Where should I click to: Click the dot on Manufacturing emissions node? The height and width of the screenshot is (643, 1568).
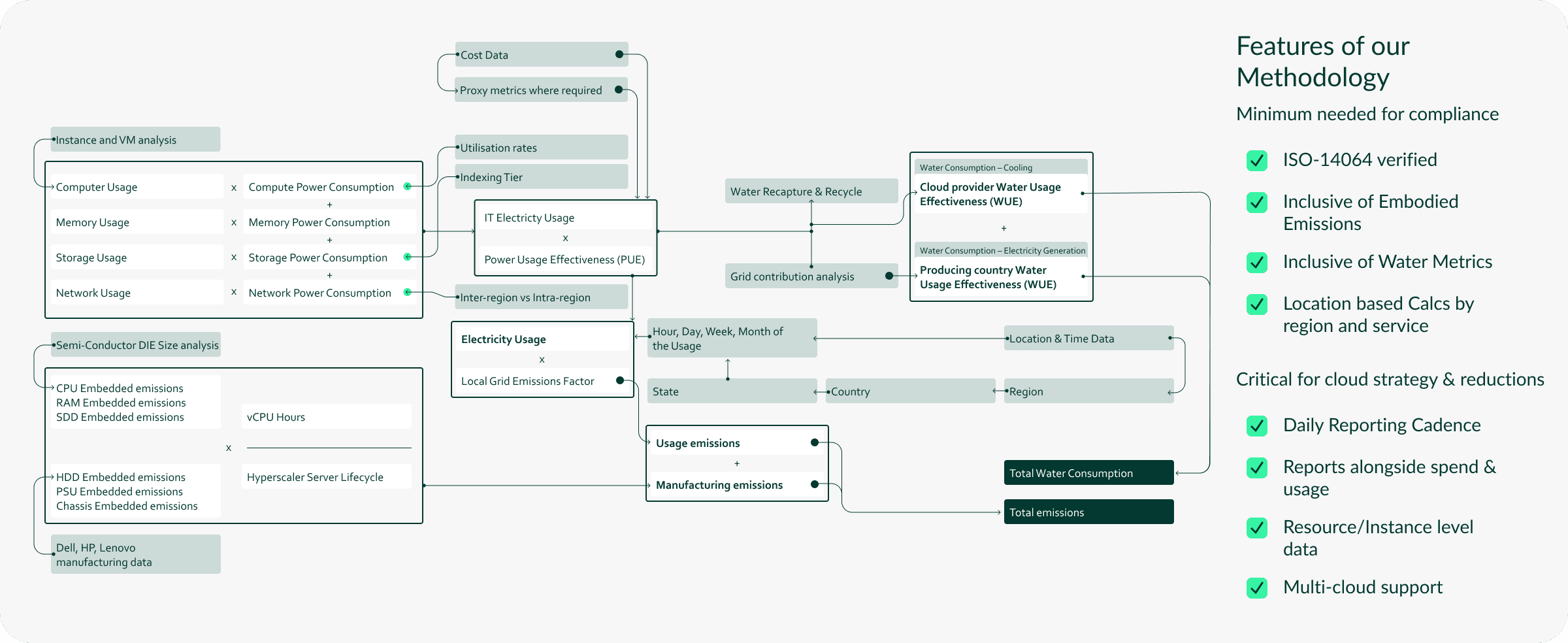[814, 485]
